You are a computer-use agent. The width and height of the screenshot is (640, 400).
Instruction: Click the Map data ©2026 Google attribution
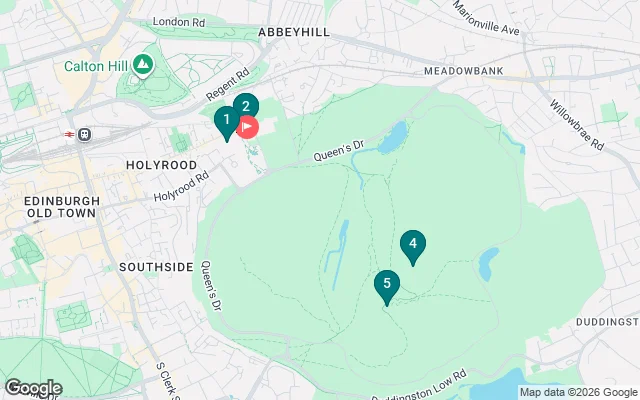coord(579,393)
